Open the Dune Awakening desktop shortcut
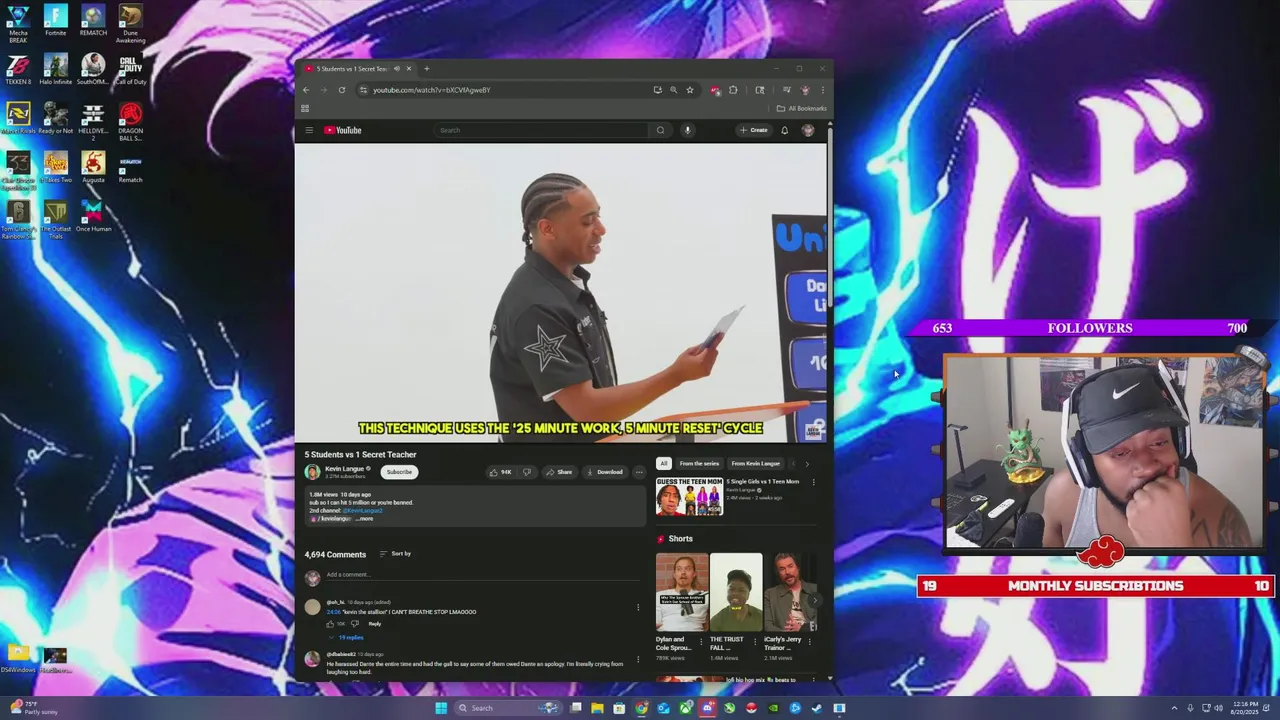Screen dimensions: 1280x720 coord(130,24)
